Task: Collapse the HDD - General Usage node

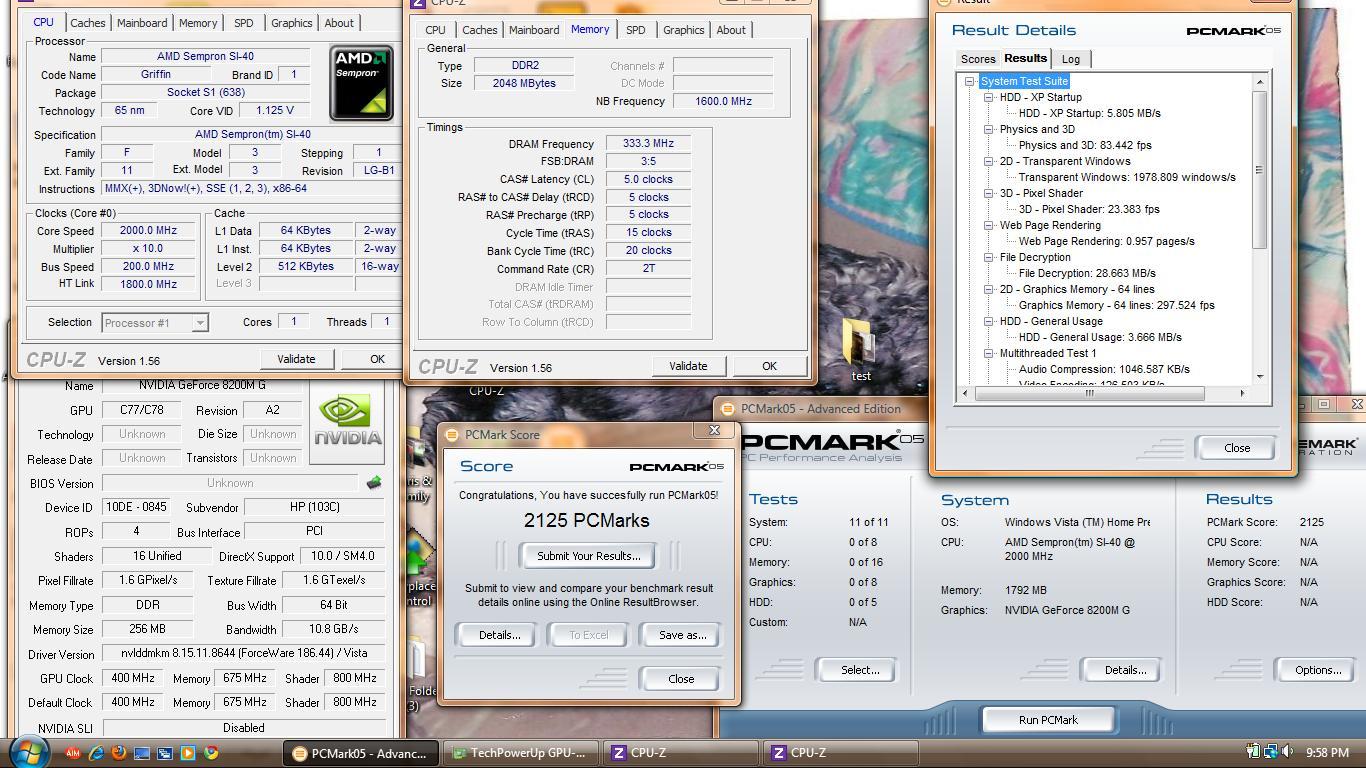Action: tap(989, 321)
